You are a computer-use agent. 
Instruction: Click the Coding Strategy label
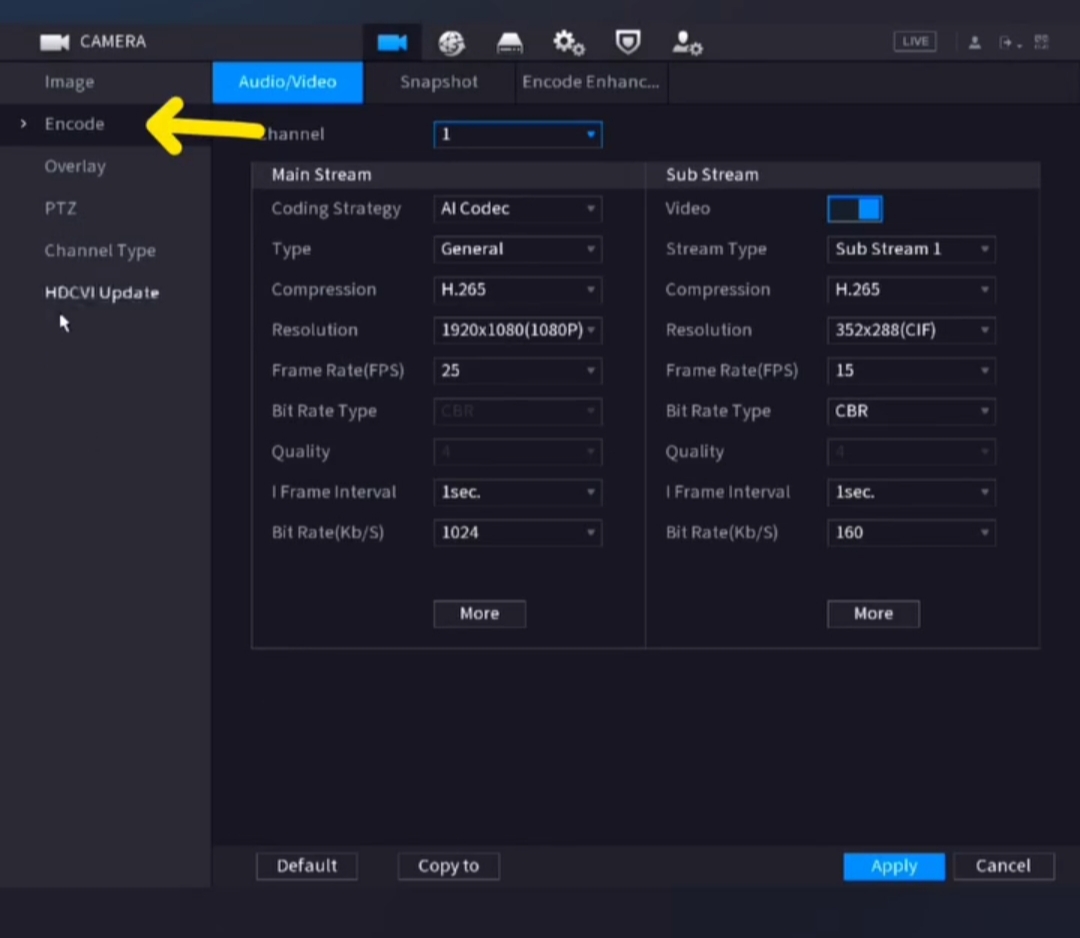coord(336,209)
